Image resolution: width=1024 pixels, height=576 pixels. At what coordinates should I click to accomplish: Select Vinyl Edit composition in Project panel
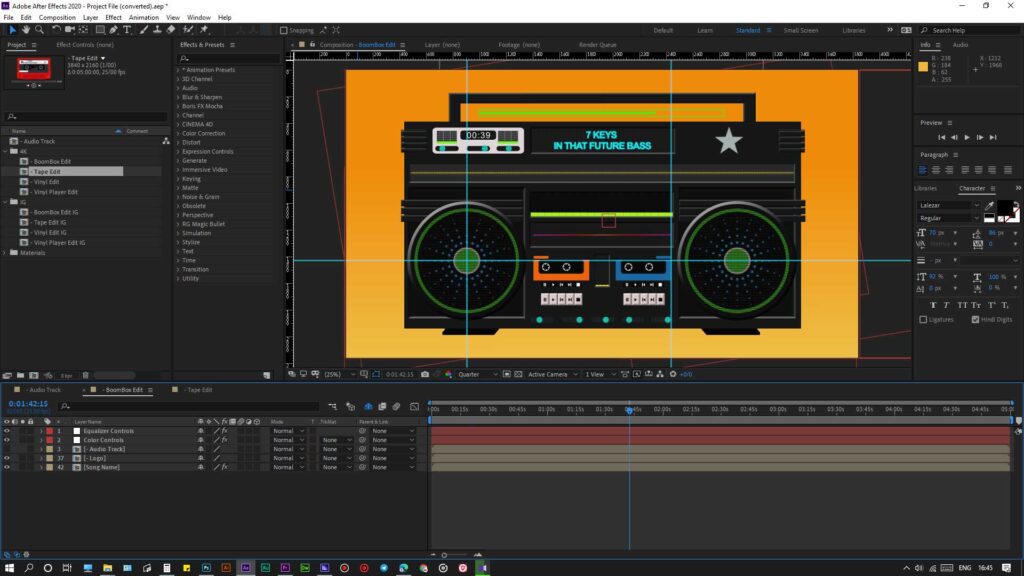(x=47, y=181)
